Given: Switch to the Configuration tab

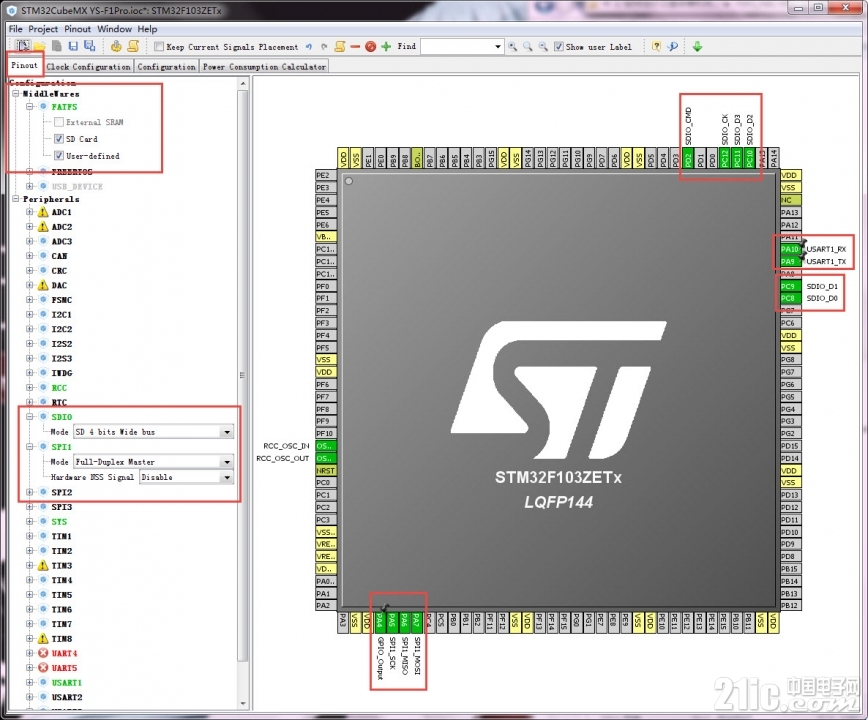Looking at the screenshot, I should 166,66.
